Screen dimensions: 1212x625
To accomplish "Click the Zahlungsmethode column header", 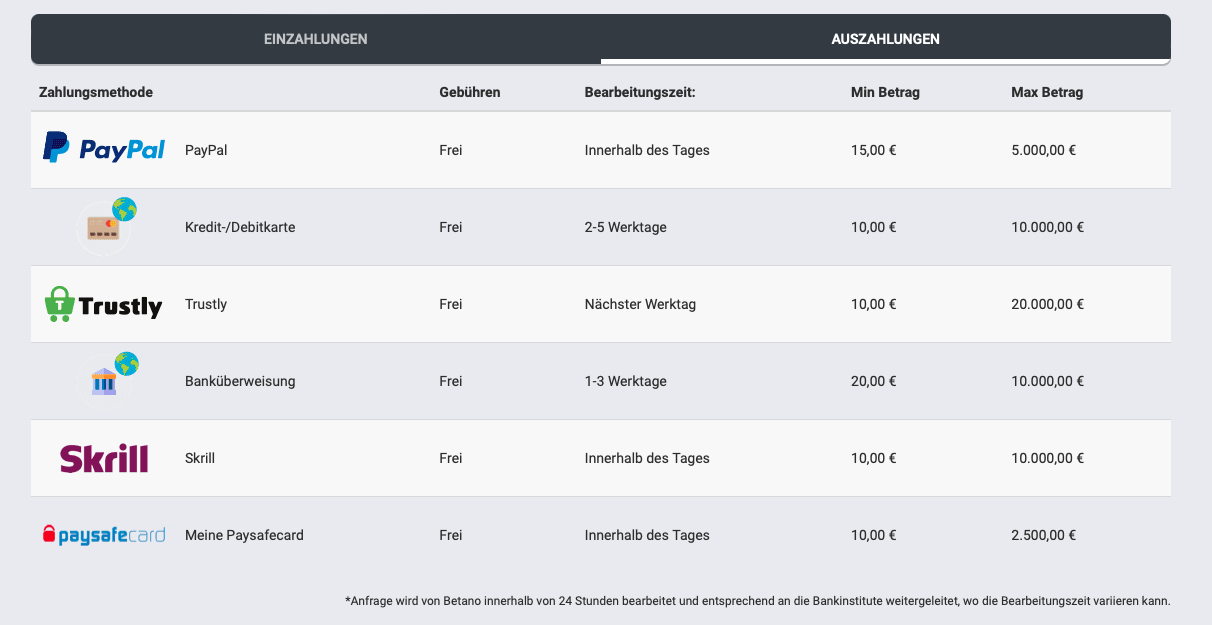I will click(x=96, y=92).
